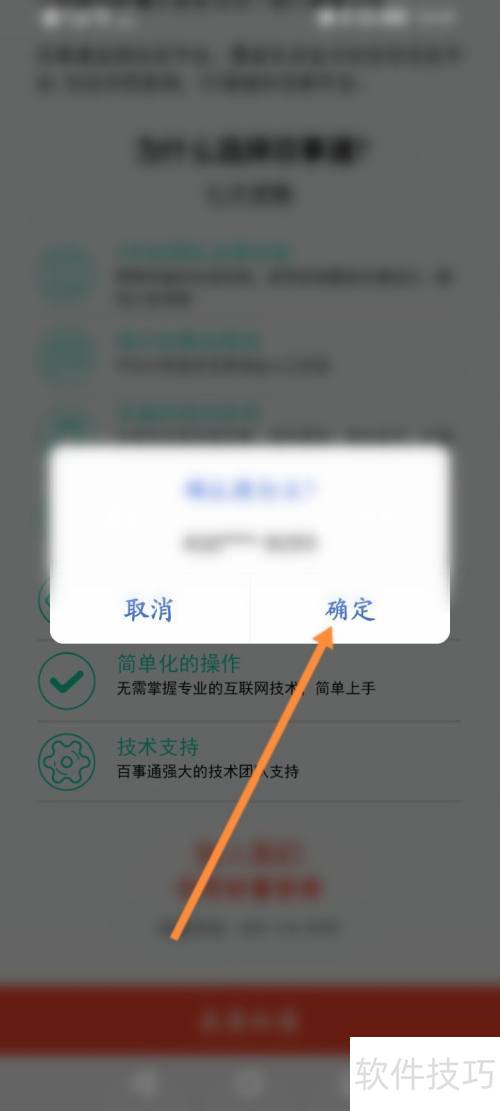Tap the red bar button at bottom

[x=249, y=1020]
